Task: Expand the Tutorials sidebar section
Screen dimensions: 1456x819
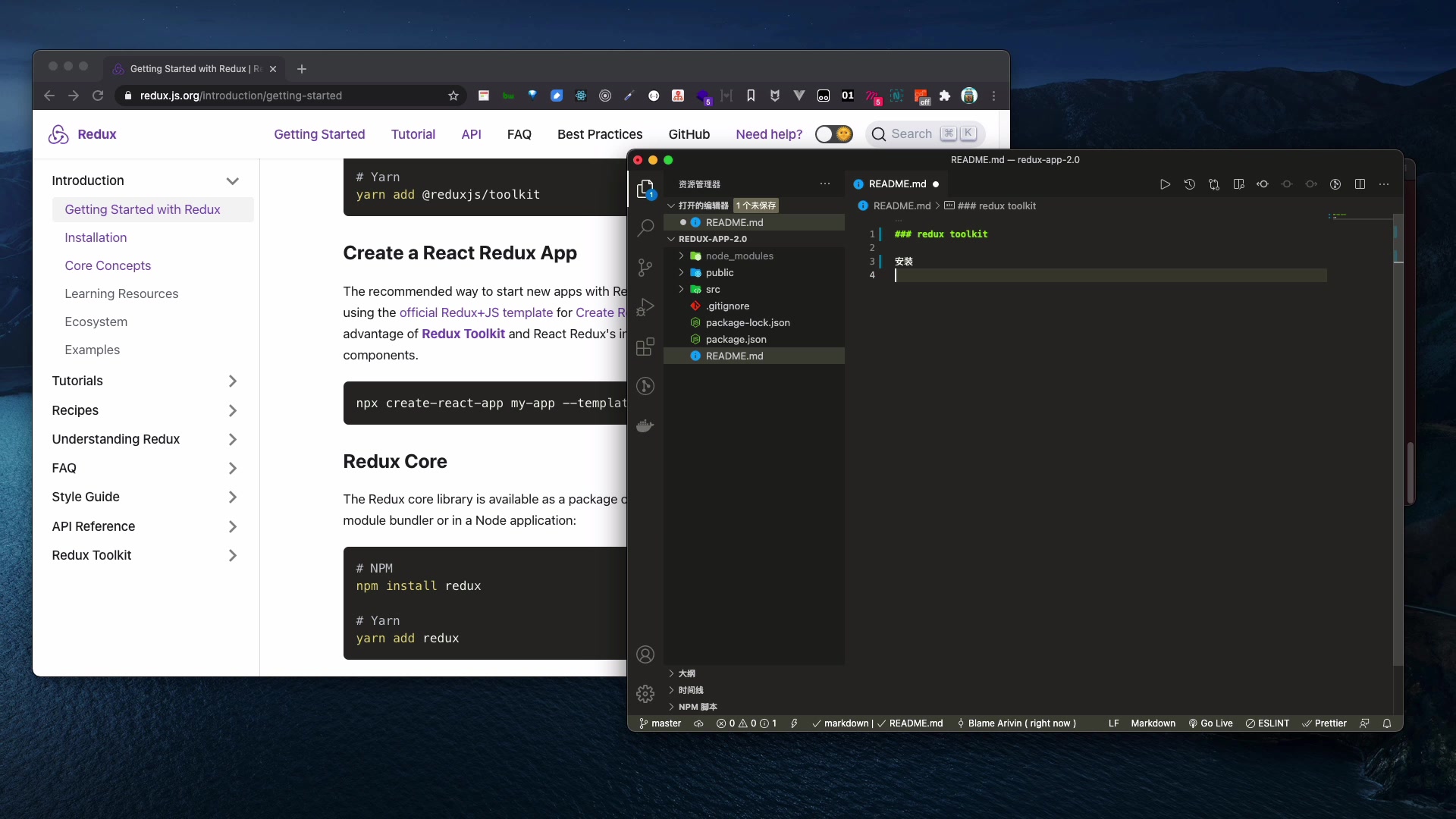Action: pos(233,381)
